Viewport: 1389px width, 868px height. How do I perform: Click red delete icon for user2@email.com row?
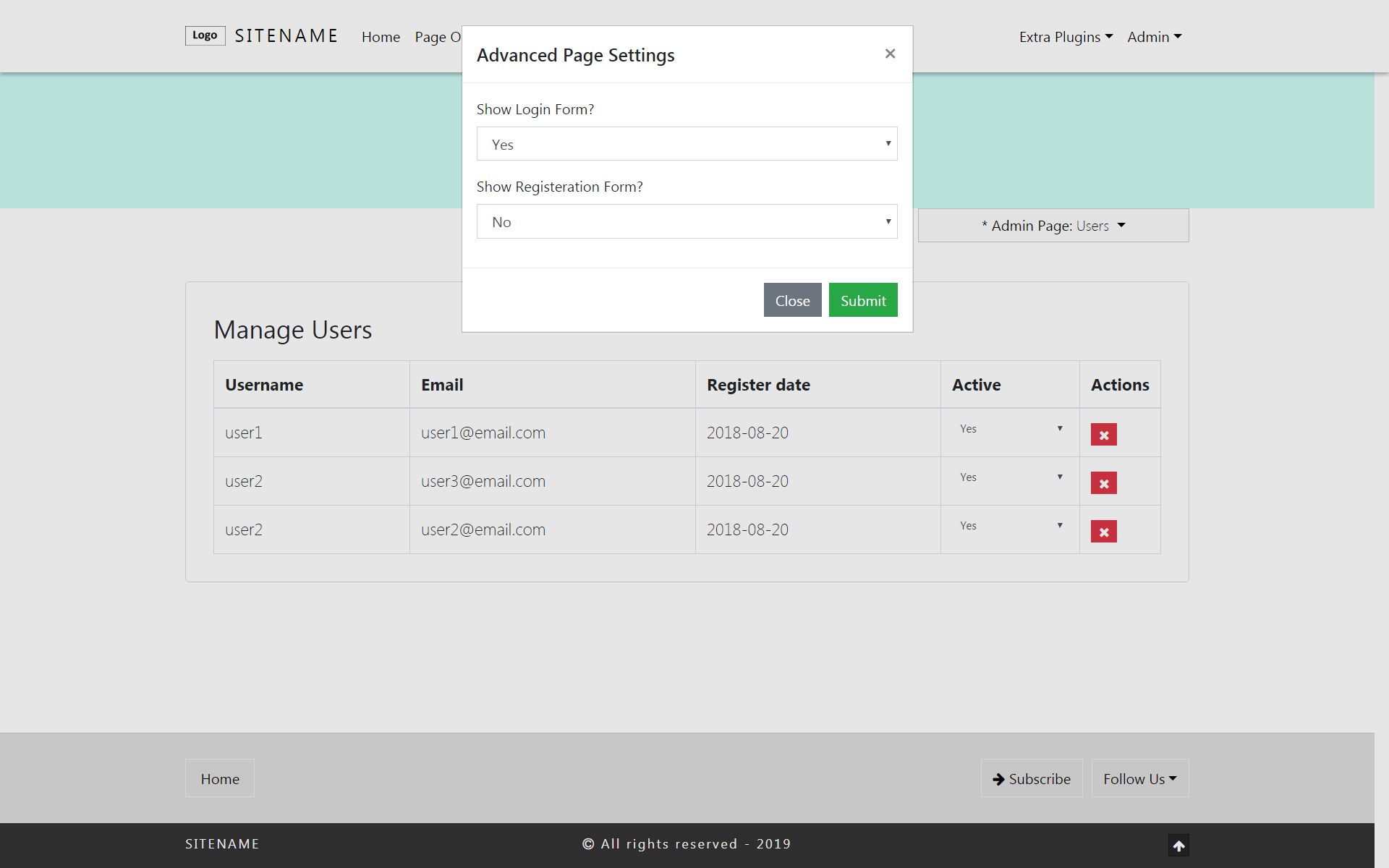pyautogui.click(x=1103, y=532)
